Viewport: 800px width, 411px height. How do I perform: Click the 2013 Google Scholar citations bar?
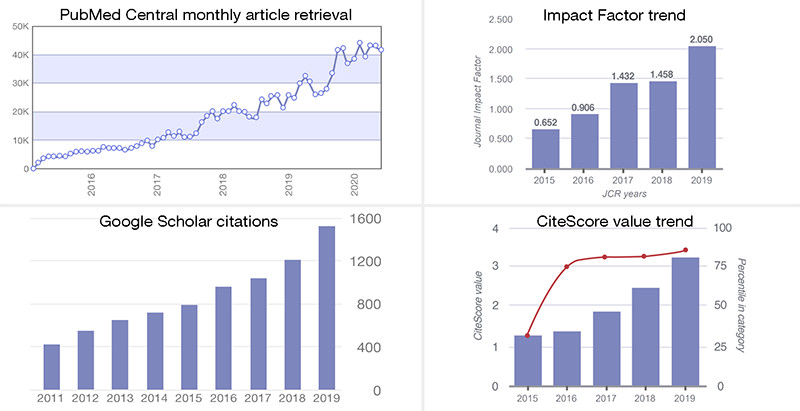pyautogui.click(x=120, y=355)
